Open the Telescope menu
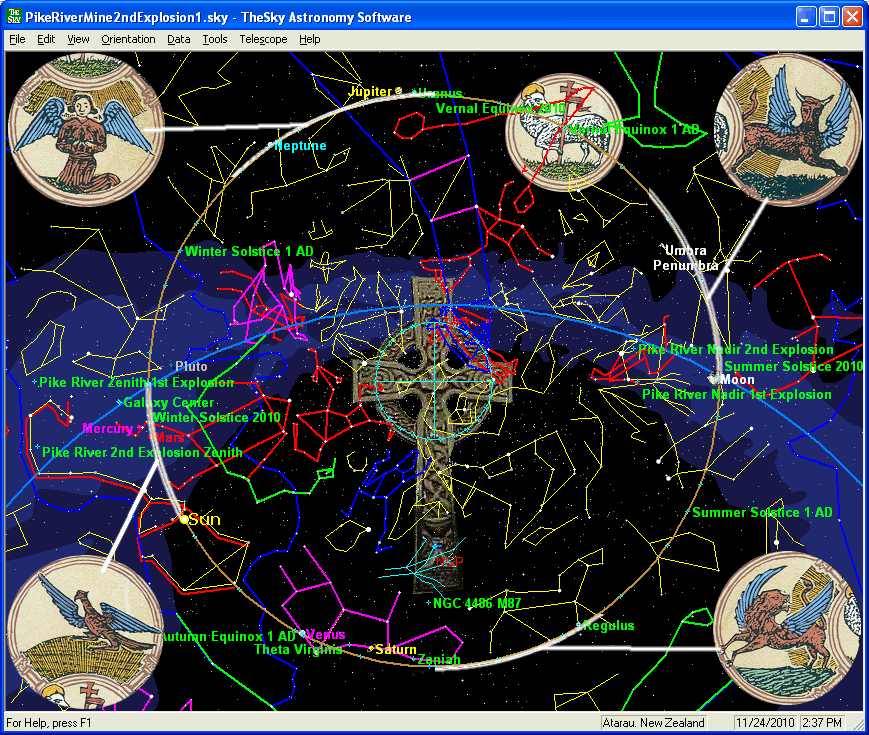The width and height of the screenshot is (869, 735). [x=263, y=39]
